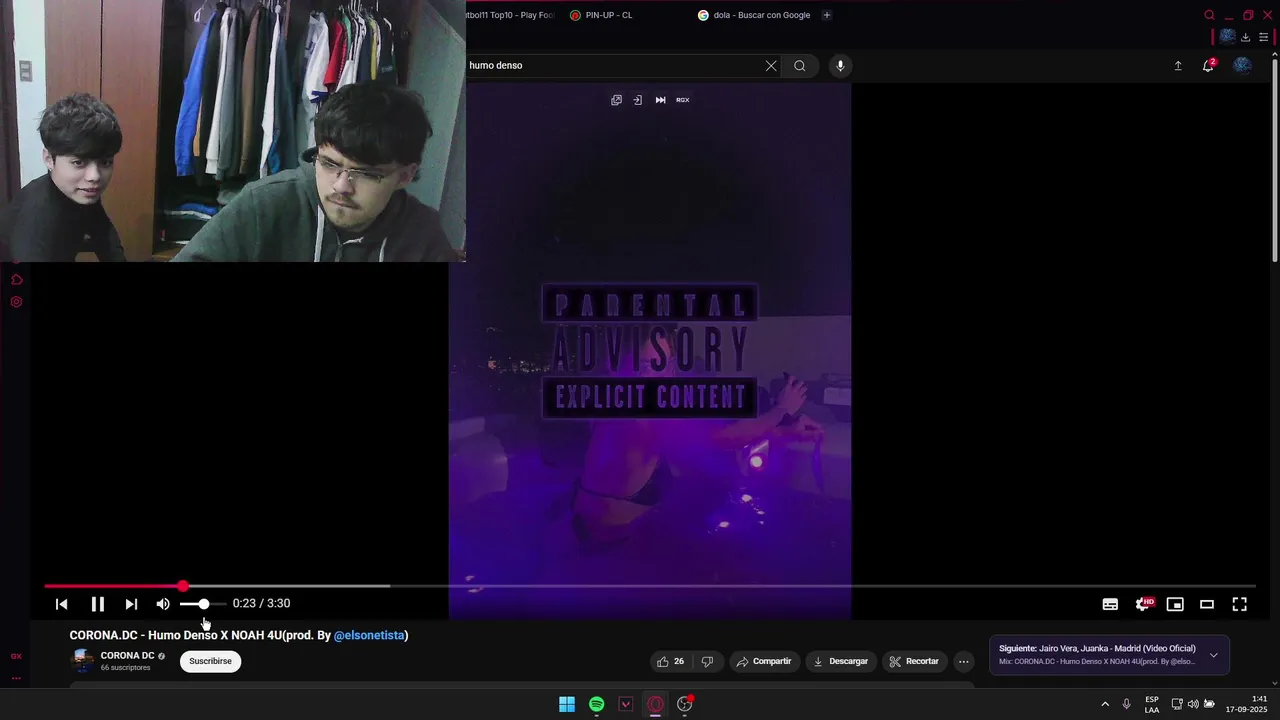Skip to the previous video

(61, 604)
